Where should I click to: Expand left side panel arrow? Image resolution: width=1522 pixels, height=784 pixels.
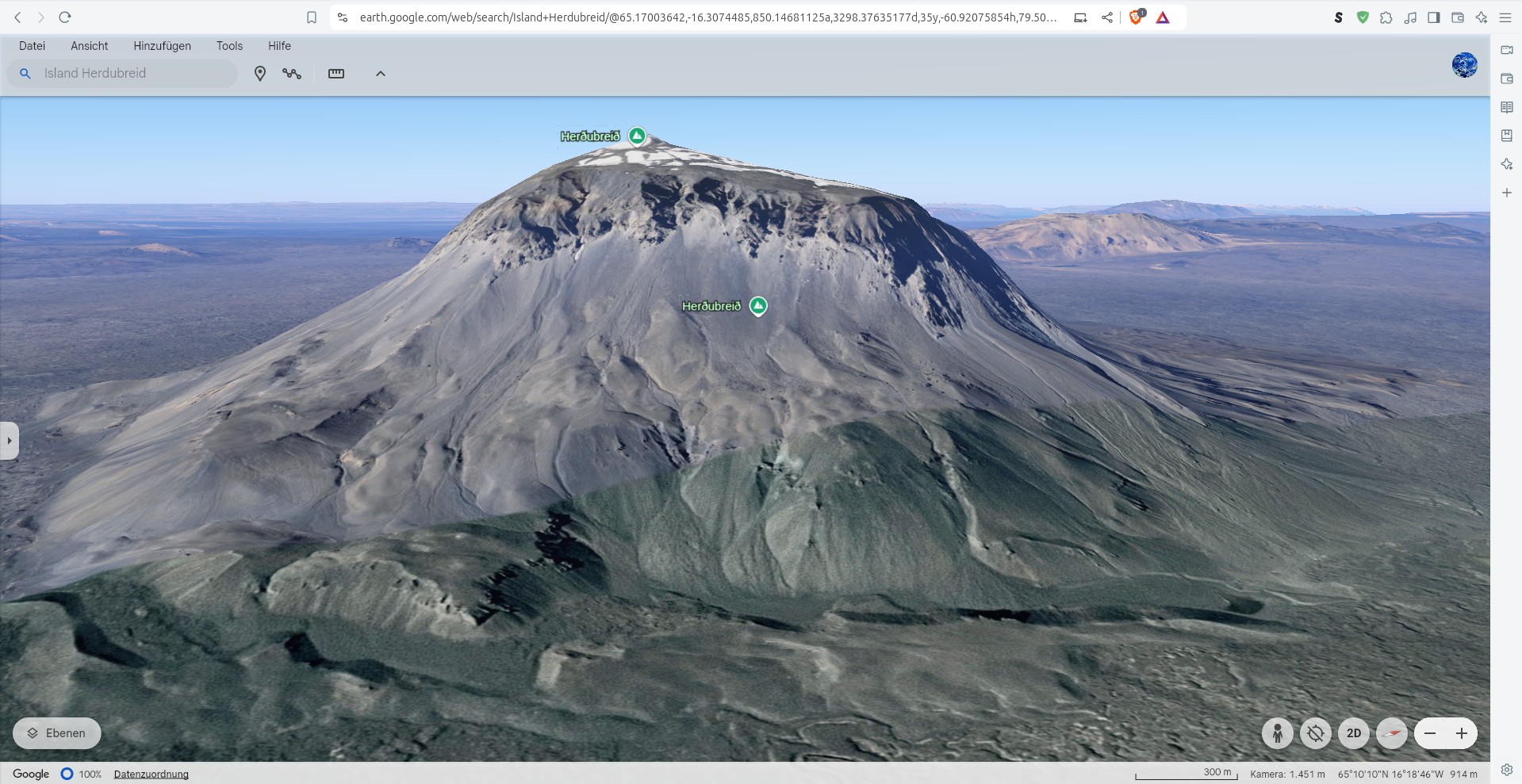click(x=9, y=441)
